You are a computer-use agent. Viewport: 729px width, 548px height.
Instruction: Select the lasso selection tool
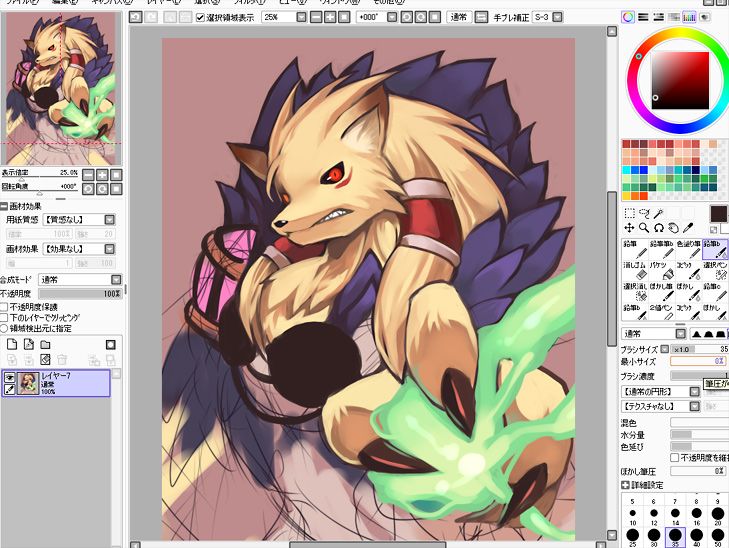[x=644, y=213]
